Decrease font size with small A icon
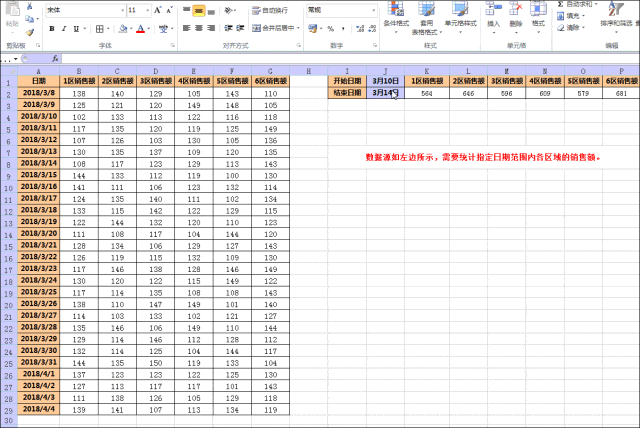The width and height of the screenshot is (640, 428). pyautogui.click(x=169, y=10)
